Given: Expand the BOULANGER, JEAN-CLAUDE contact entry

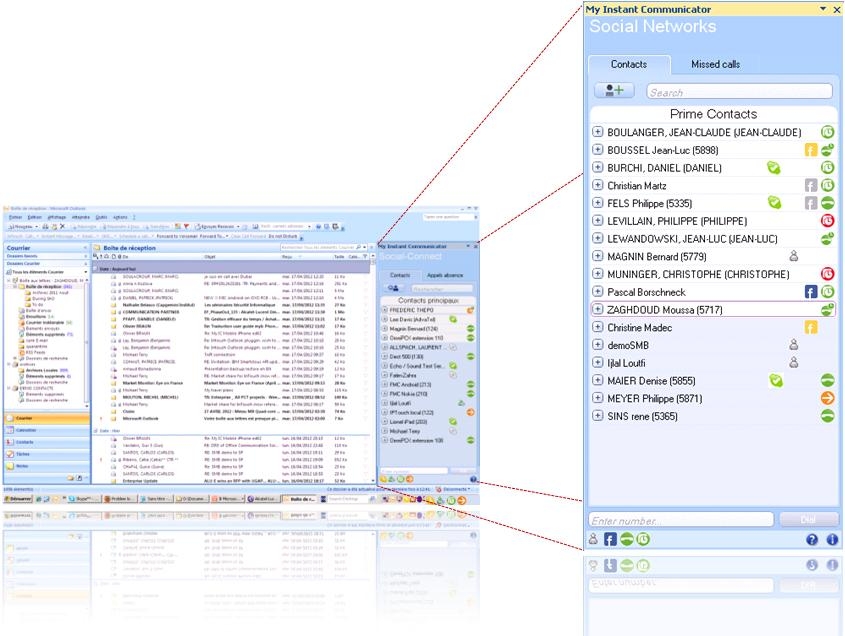Looking at the screenshot, I should (x=598, y=132).
